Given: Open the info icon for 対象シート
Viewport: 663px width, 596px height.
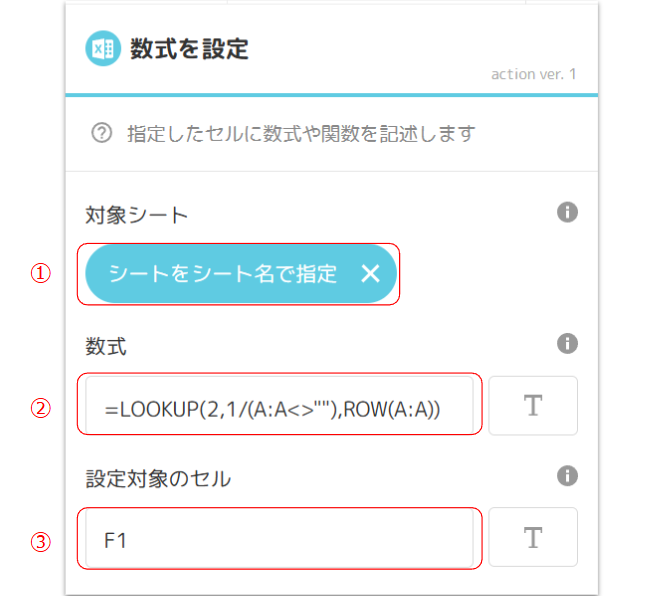Looking at the screenshot, I should pos(567,212).
